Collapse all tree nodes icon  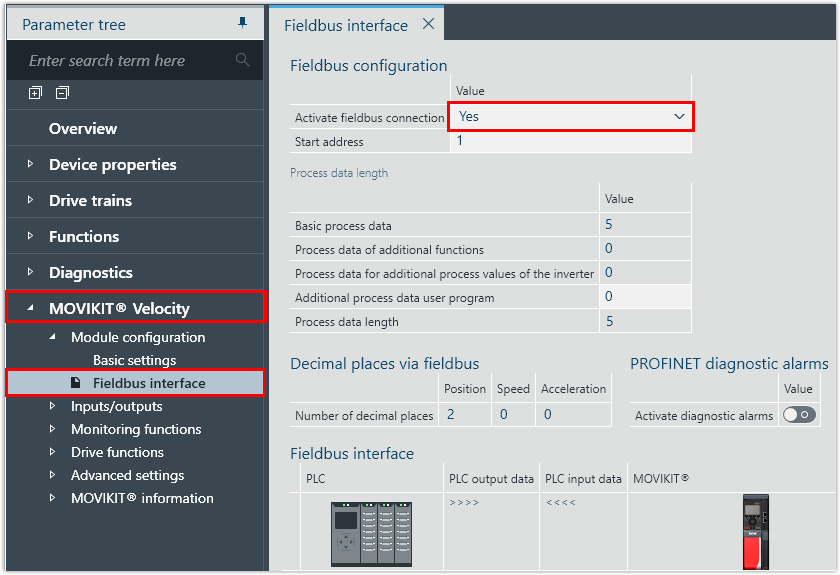click(x=62, y=93)
